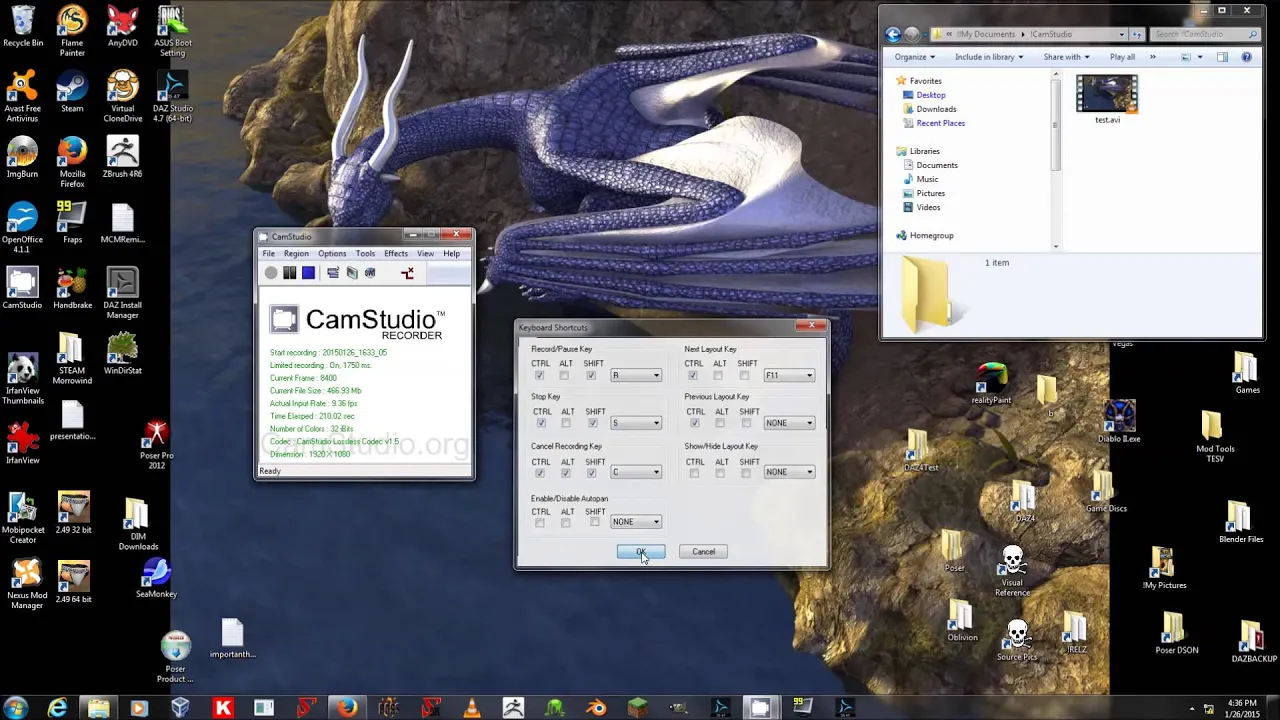Select the Virtual CloneDrive desktop icon
The height and width of the screenshot is (720, 1280).
tap(122, 97)
